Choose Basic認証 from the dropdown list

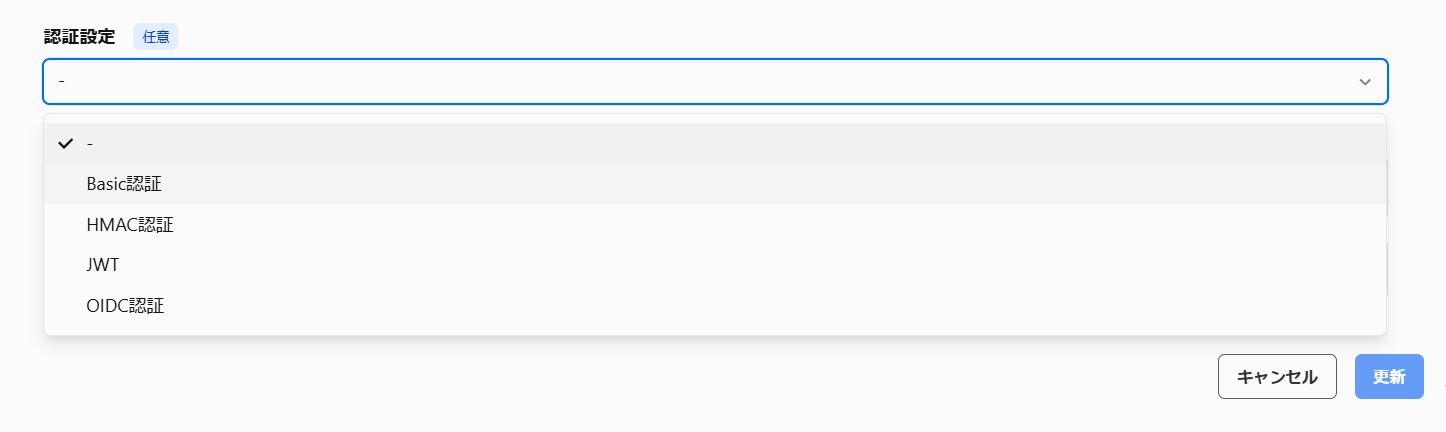tap(124, 184)
